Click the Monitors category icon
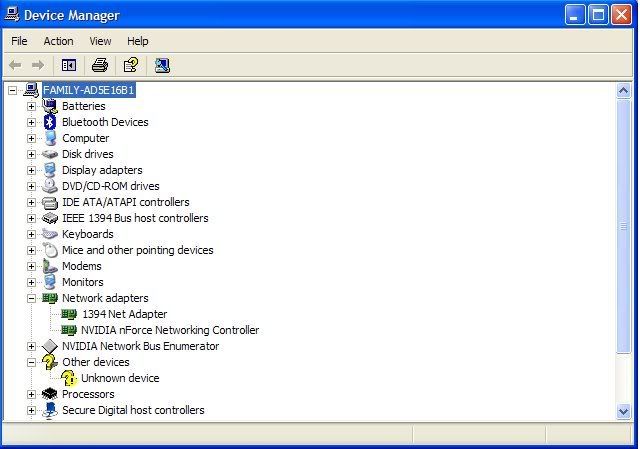 click(x=50, y=282)
